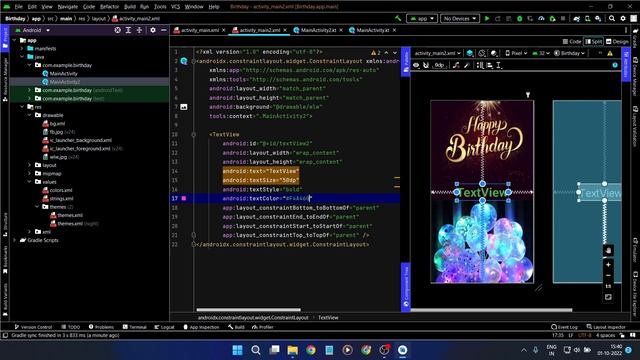The height and width of the screenshot is (360, 640).
Task: Switch to activity_main.xml tab
Action: pos(200,30)
